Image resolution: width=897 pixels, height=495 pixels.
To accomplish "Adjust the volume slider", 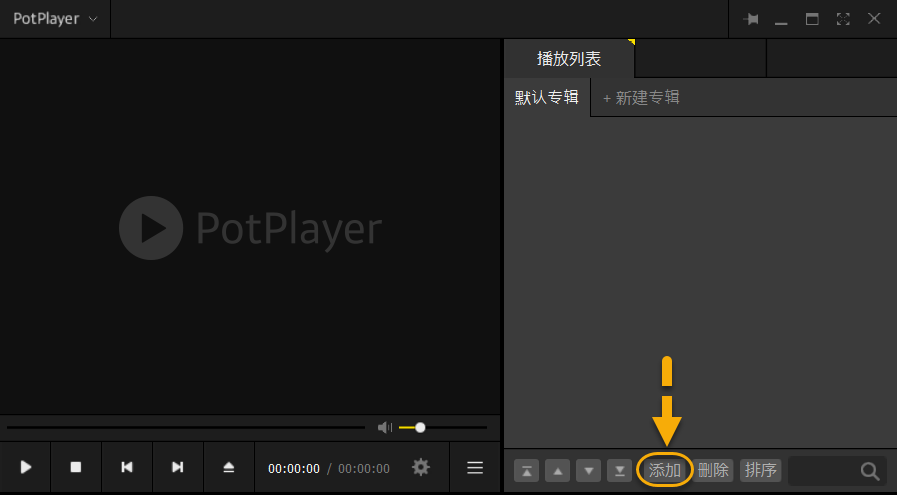I will 443,427.
